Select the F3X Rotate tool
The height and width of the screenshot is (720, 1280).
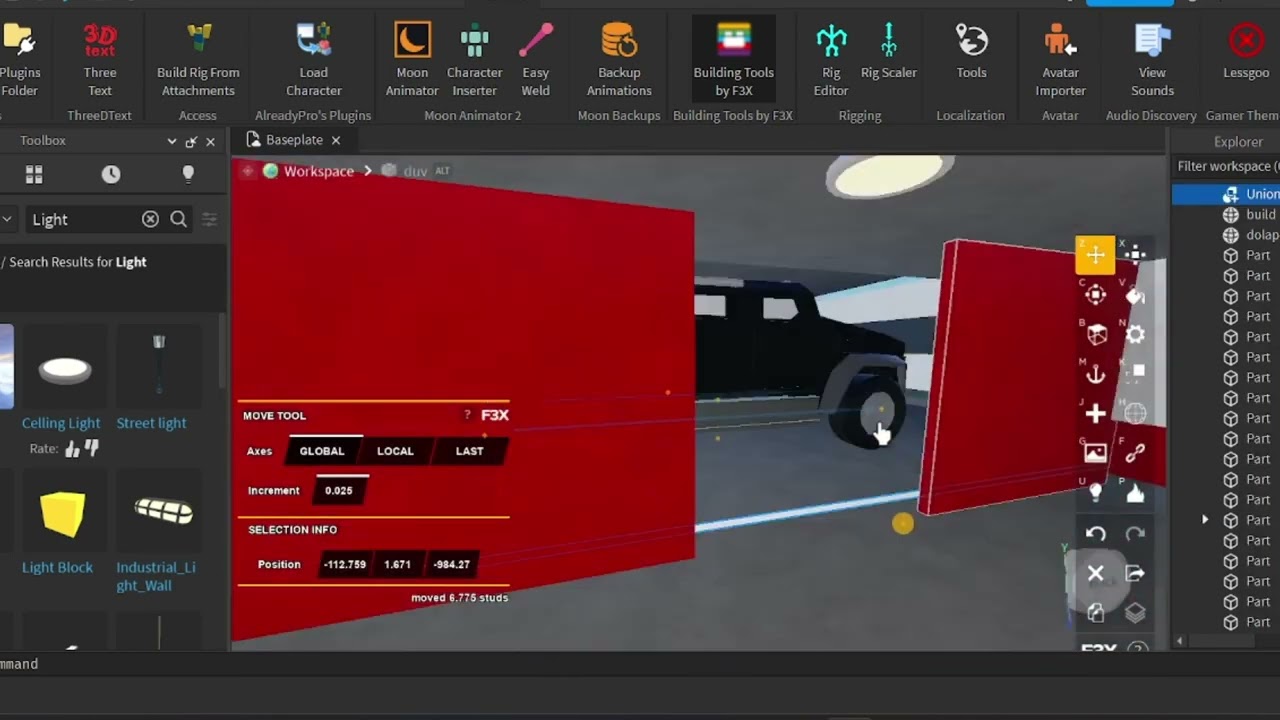coord(1095,295)
